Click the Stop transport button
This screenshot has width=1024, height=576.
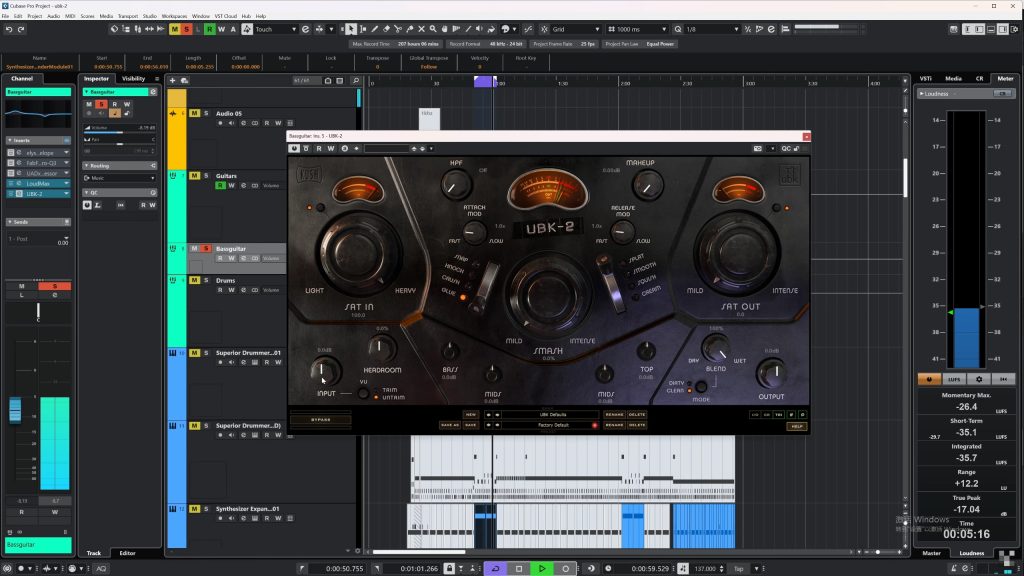pyautogui.click(x=519, y=569)
